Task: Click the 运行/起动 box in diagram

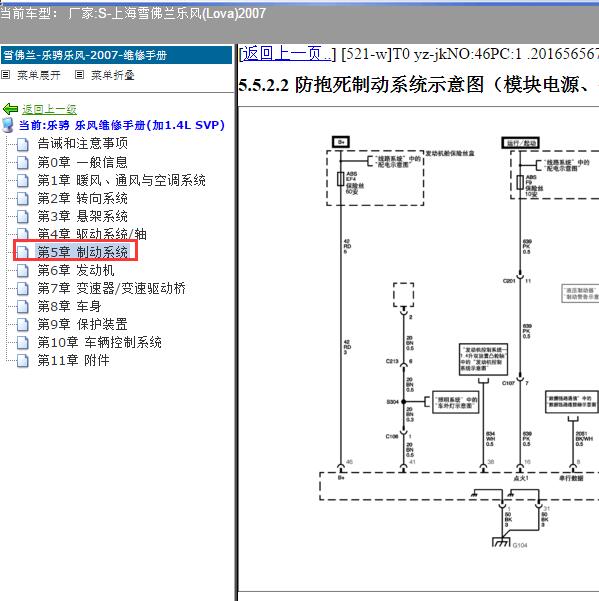Action: pyautogui.click(x=520, y=143)
